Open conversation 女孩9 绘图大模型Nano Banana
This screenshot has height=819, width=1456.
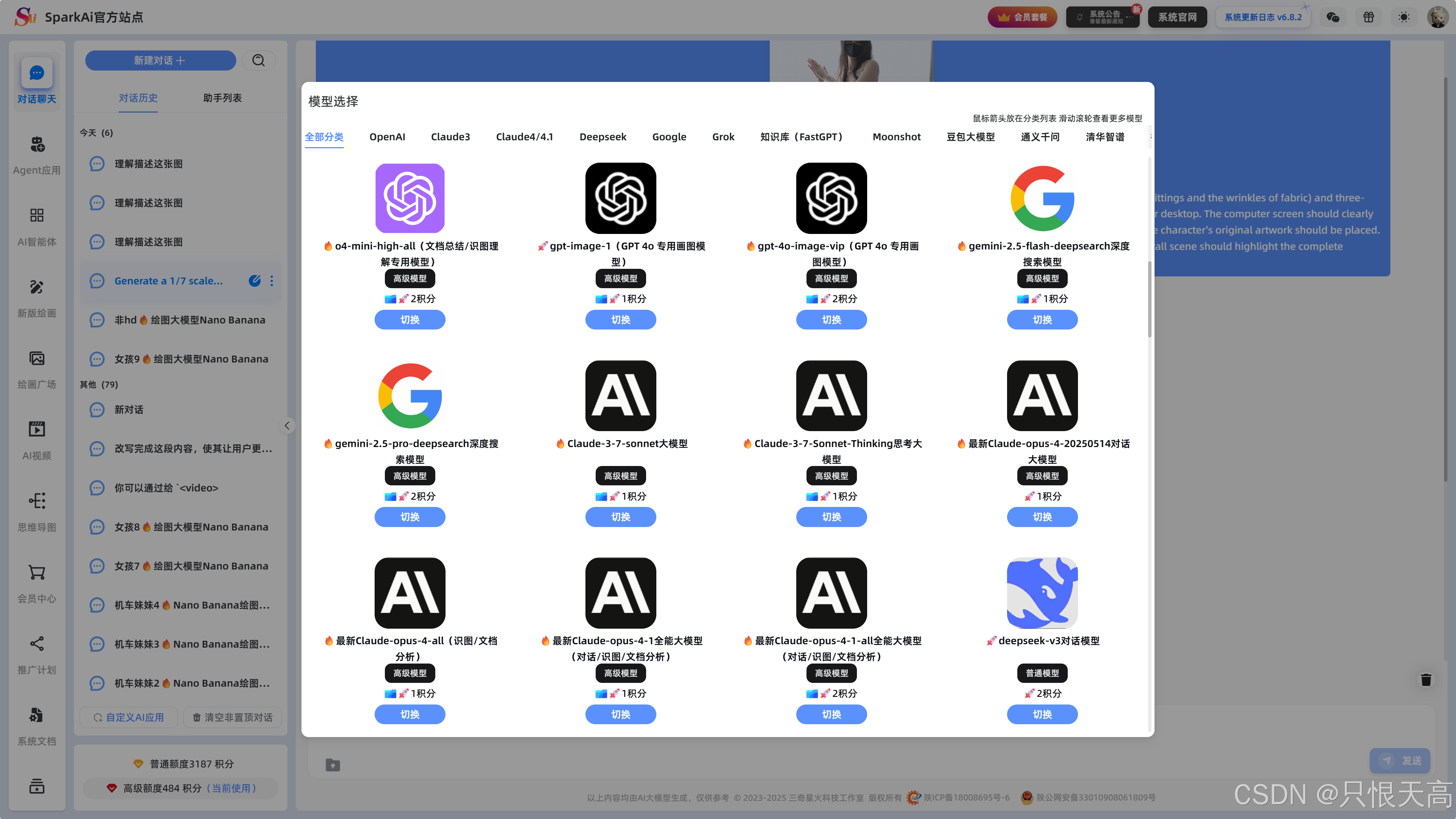pyautogui.click(x=181, y=359)
